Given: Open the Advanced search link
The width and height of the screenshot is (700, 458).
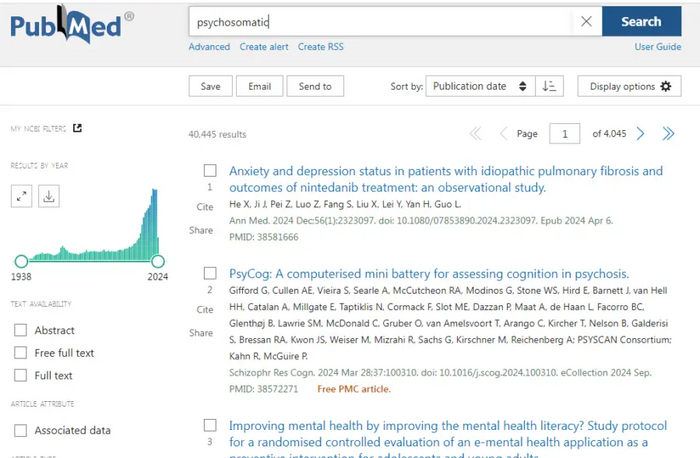Looking at the screenshot, I should (209, 47).
